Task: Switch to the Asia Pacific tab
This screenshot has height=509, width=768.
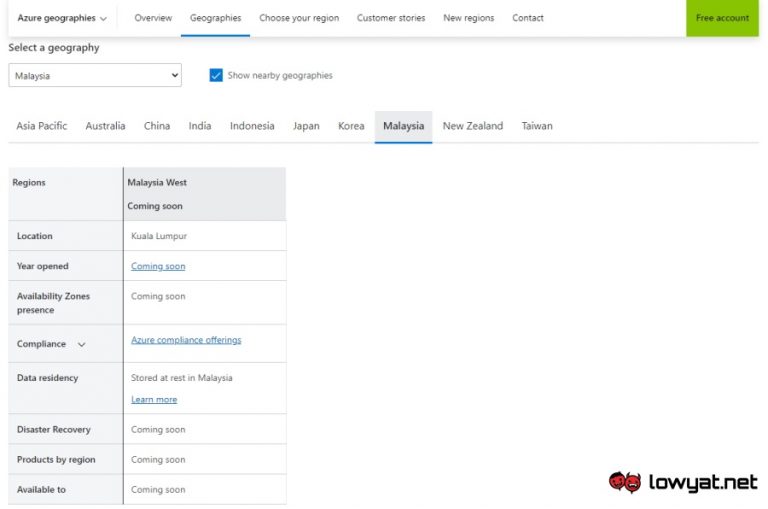Action: [x=42, y=126]
